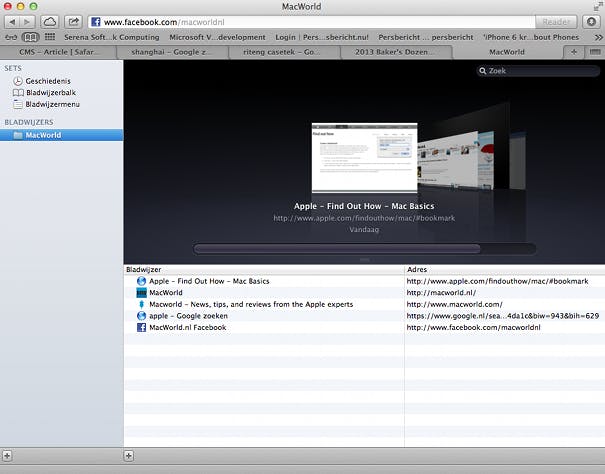Click the Reader button in address bar

tap(555, 21)
